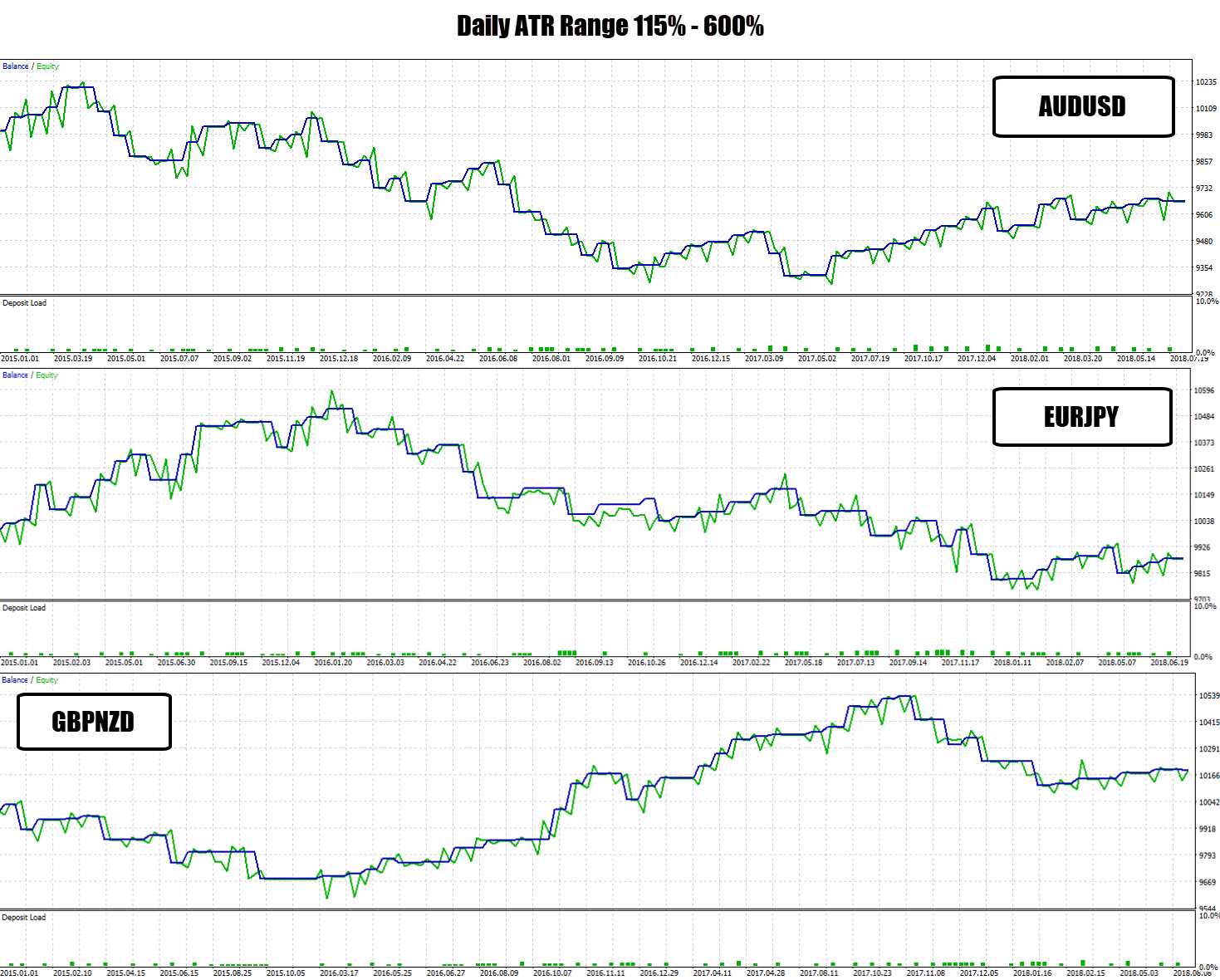Click the date 2015.02.03 on the time axis
1220x980 pixels.
72,663
